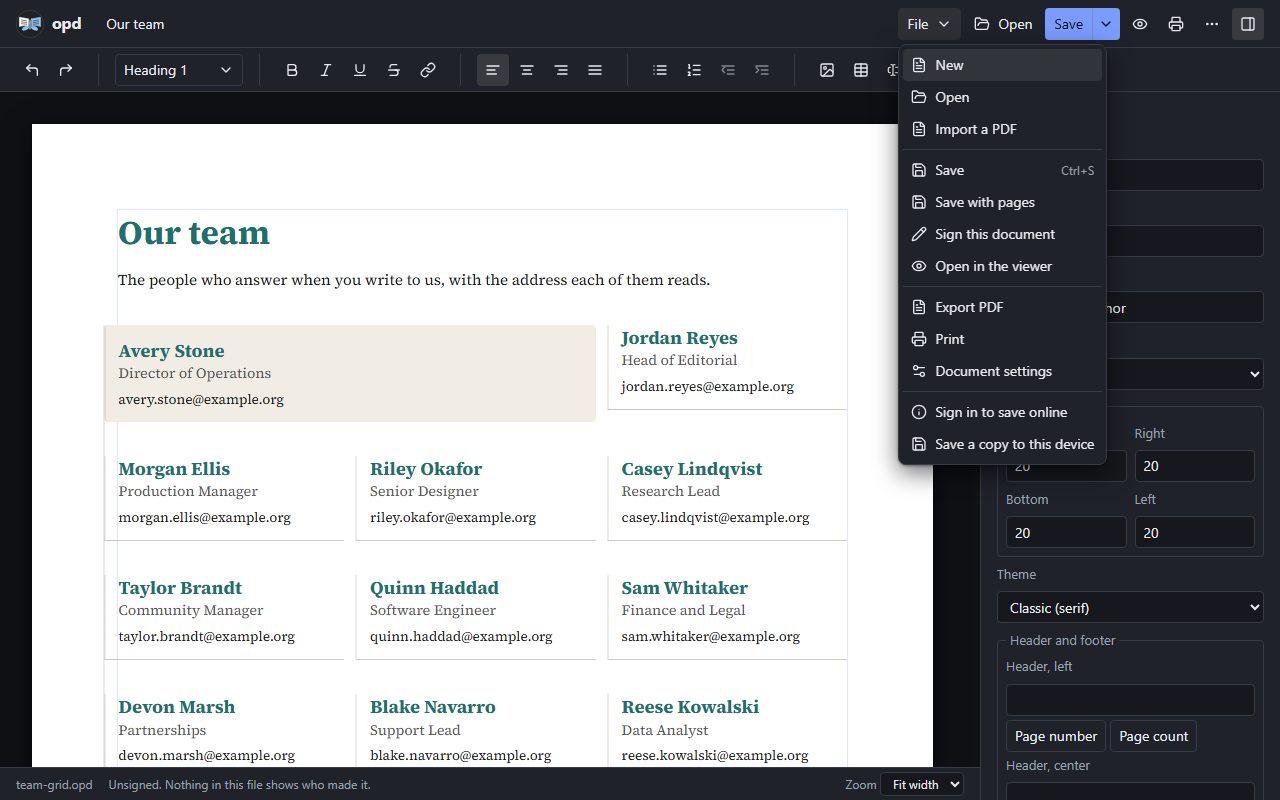
Task: Select Save a copy to this device
Action: coord(1002,444)
